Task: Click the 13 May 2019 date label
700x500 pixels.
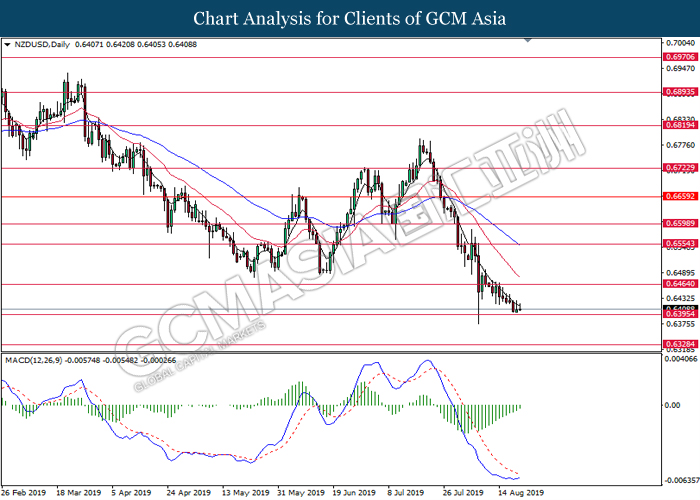Action: [x=246, y=493]
